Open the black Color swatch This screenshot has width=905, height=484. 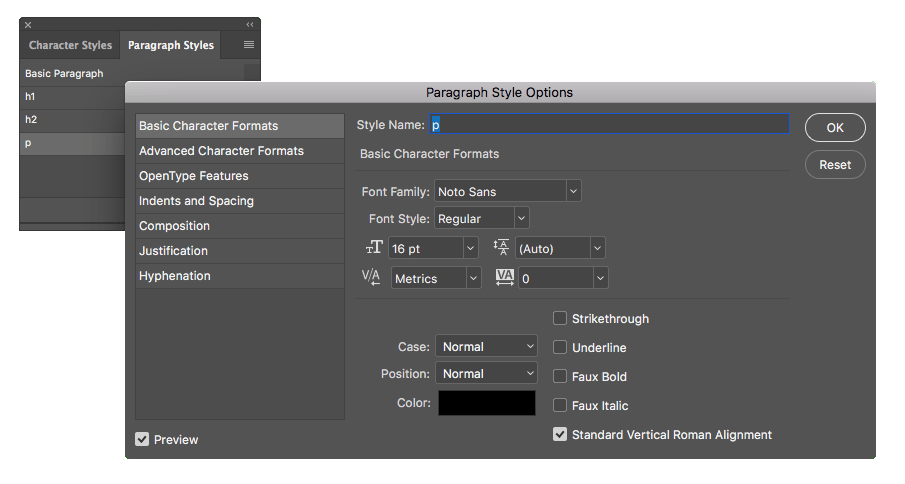tap(486, 402)
